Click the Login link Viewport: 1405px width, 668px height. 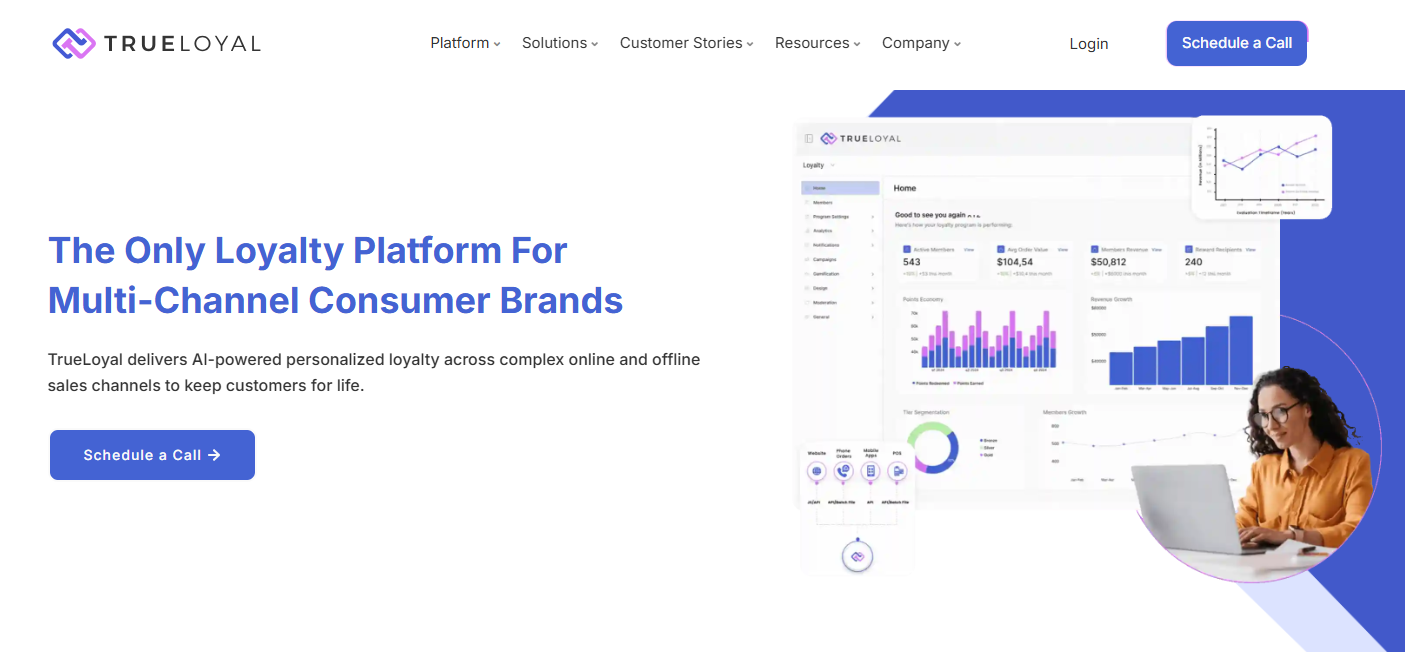1088,43
